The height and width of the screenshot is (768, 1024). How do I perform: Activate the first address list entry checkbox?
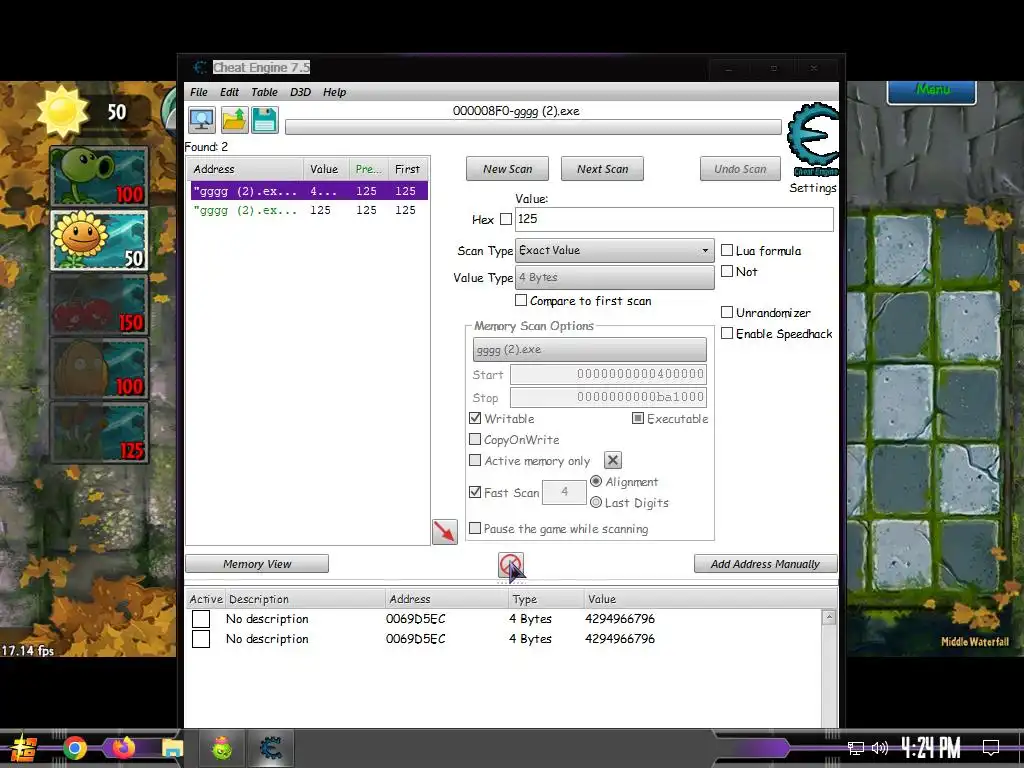coord(201,618)
